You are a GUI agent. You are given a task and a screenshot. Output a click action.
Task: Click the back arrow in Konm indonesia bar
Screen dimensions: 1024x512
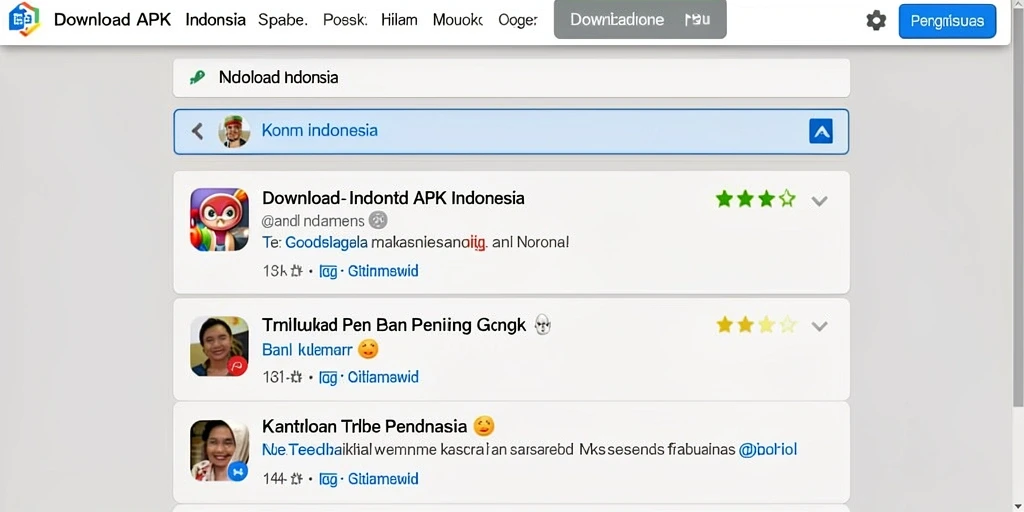[x=197, y=131]
